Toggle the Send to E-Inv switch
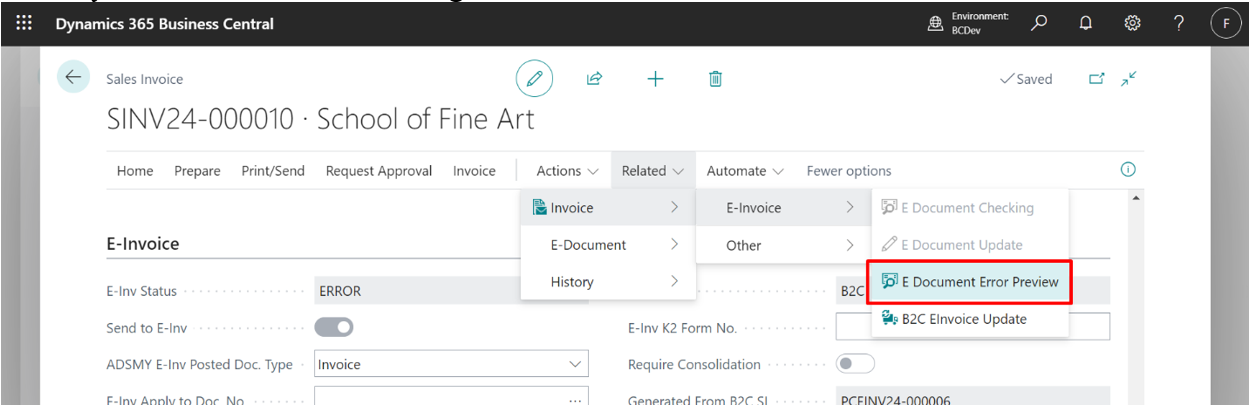The height and width of the screenshot is (405, 1249). [x=334, y=327]
